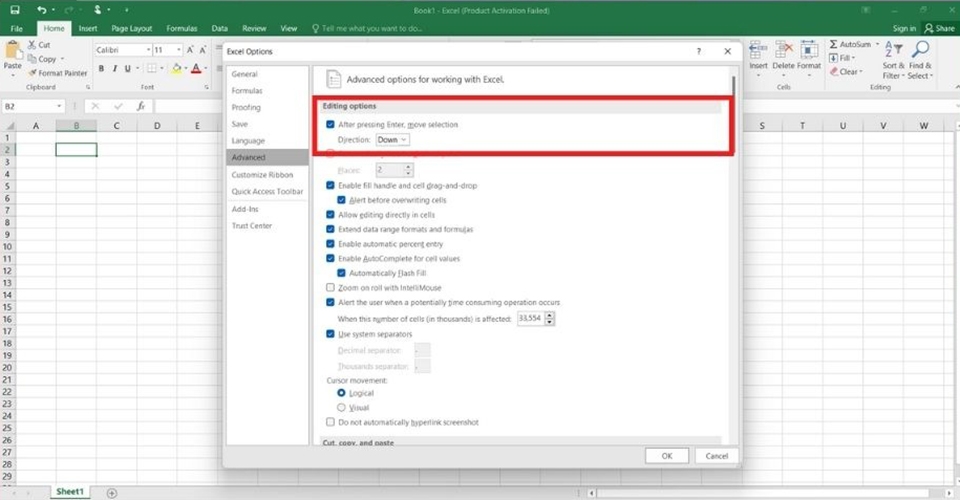Click the insert function fx icon

tap(141, 106)
